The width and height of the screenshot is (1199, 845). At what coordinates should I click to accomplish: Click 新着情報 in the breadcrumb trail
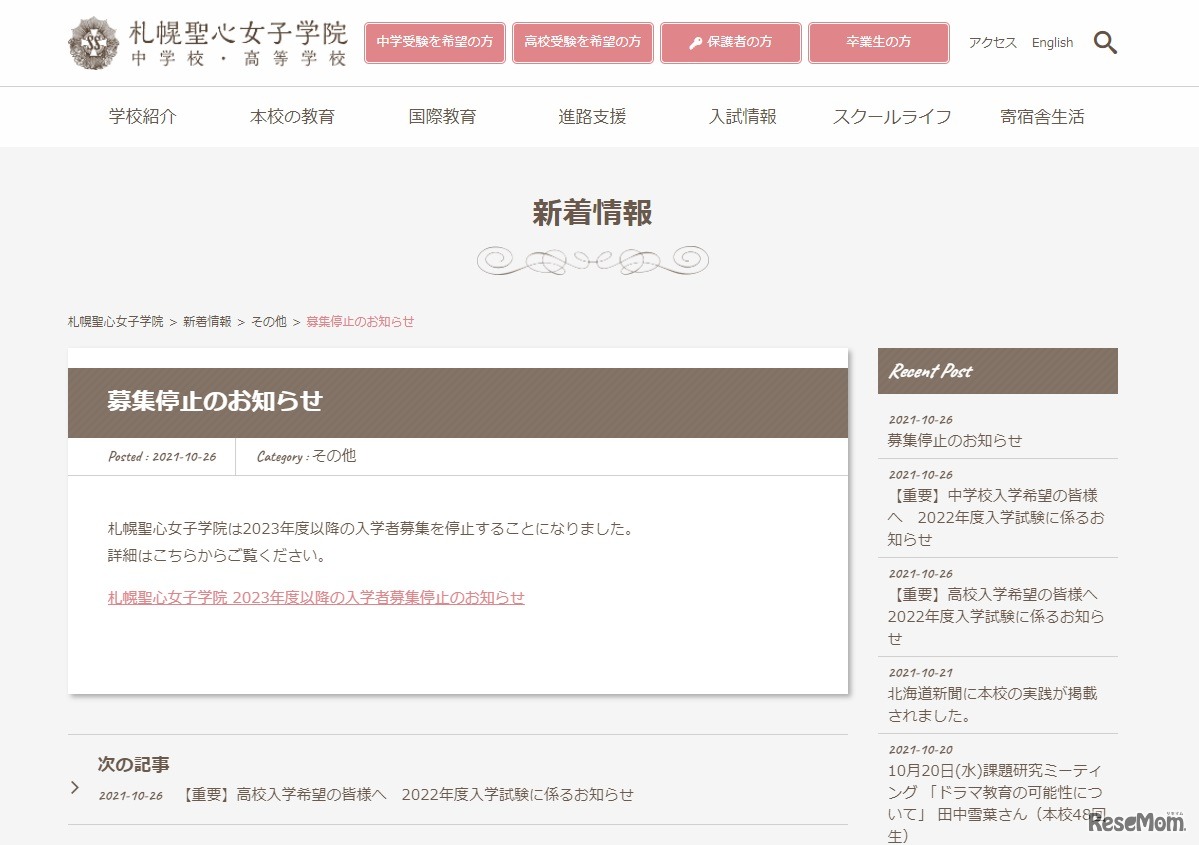(x=207, y=322)
